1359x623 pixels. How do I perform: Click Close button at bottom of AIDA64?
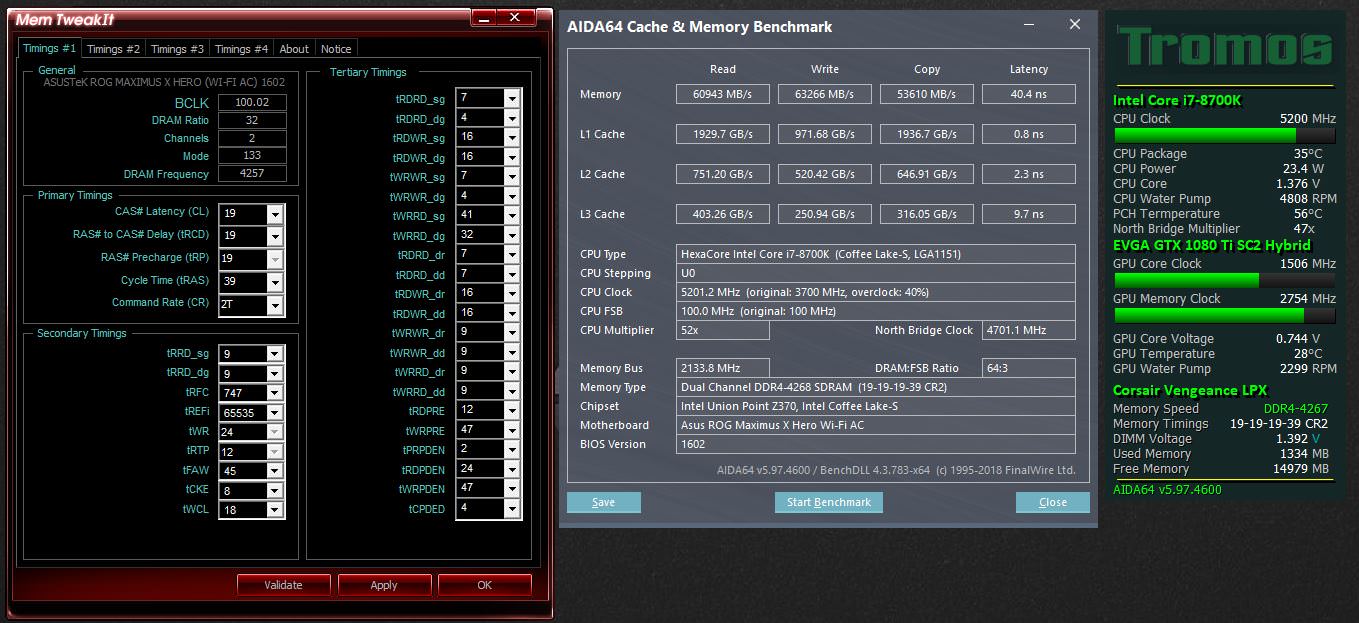[x=1052, y=502]
